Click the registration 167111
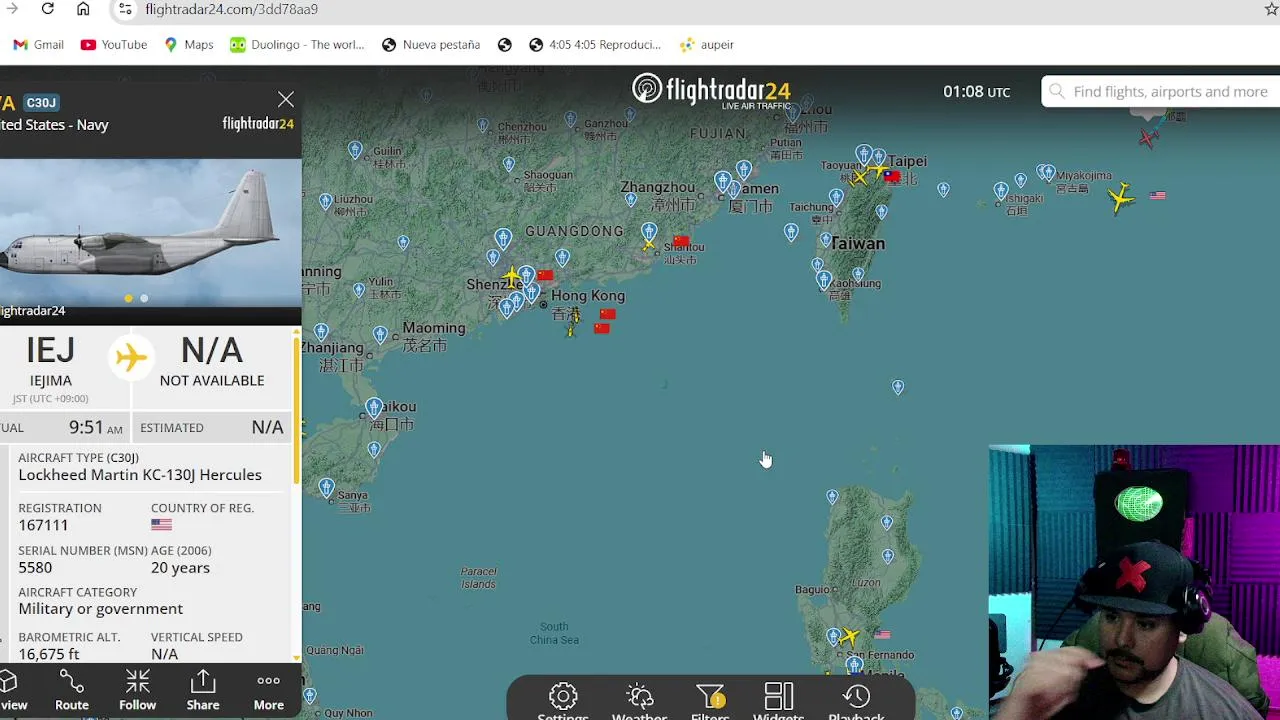Screen dimensions: 1280x720 pyautogui.click(x=43, y=525)
